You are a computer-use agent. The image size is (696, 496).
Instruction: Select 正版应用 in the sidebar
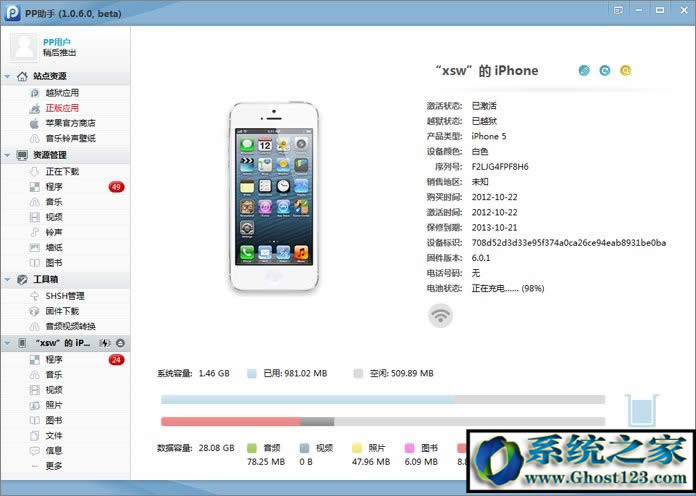pos(61,107)
